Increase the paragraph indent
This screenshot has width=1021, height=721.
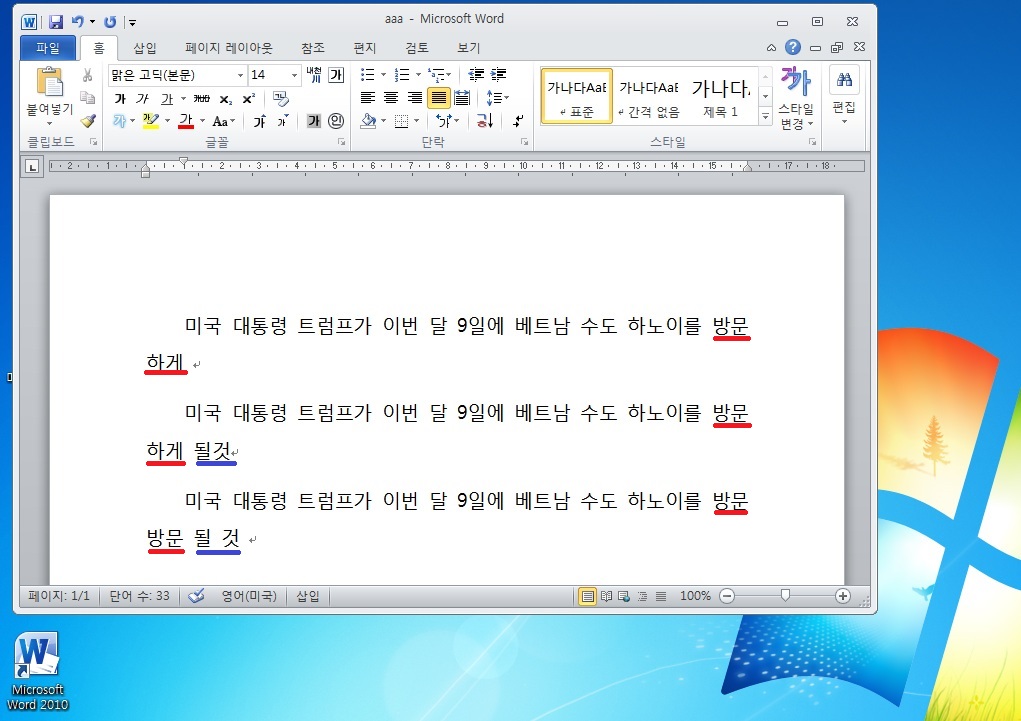tap(499, 75)
